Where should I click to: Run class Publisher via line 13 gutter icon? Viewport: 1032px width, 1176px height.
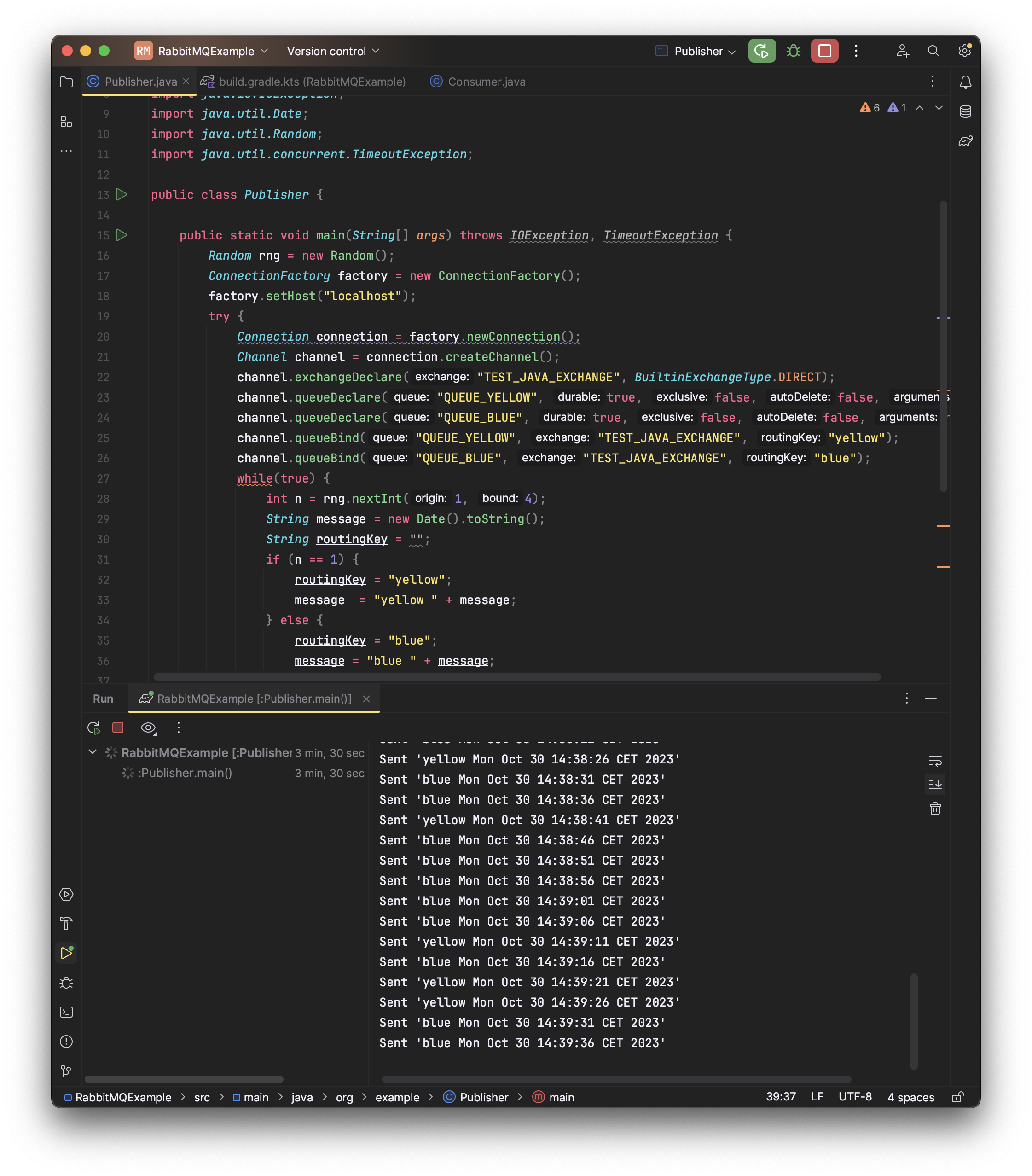click(x=122, y=194)
